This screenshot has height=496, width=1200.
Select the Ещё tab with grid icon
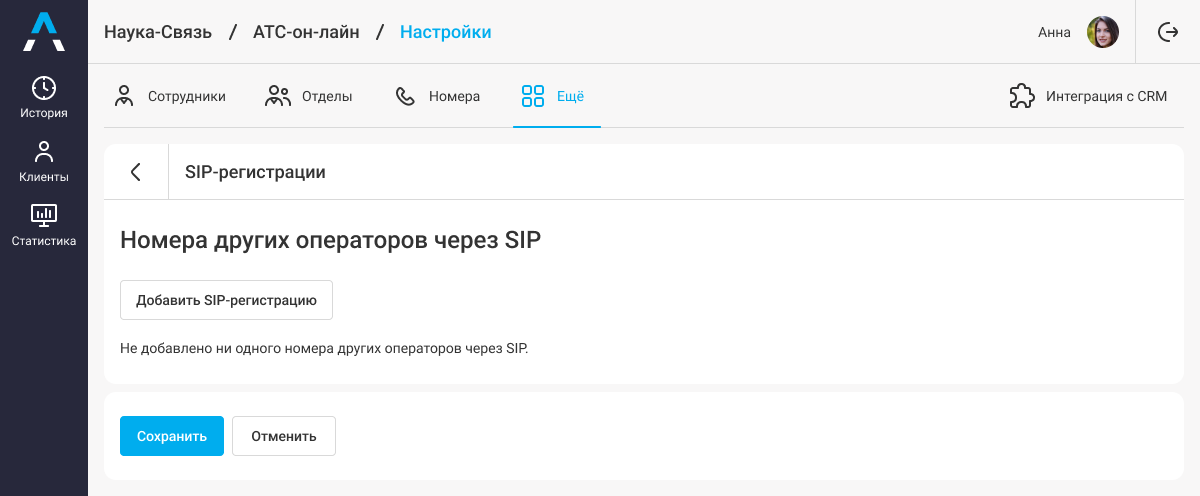[553, 97]
